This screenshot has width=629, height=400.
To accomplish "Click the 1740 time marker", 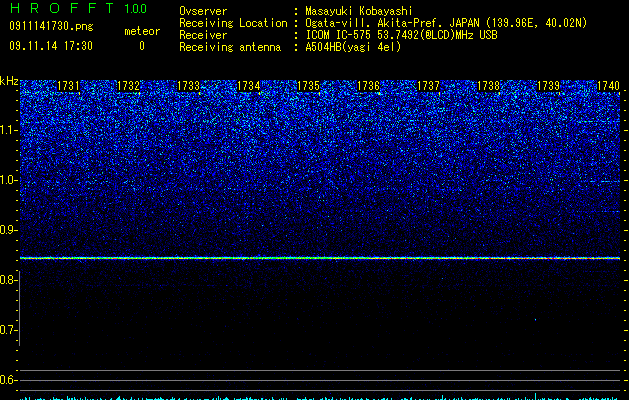I will point(609,86).
